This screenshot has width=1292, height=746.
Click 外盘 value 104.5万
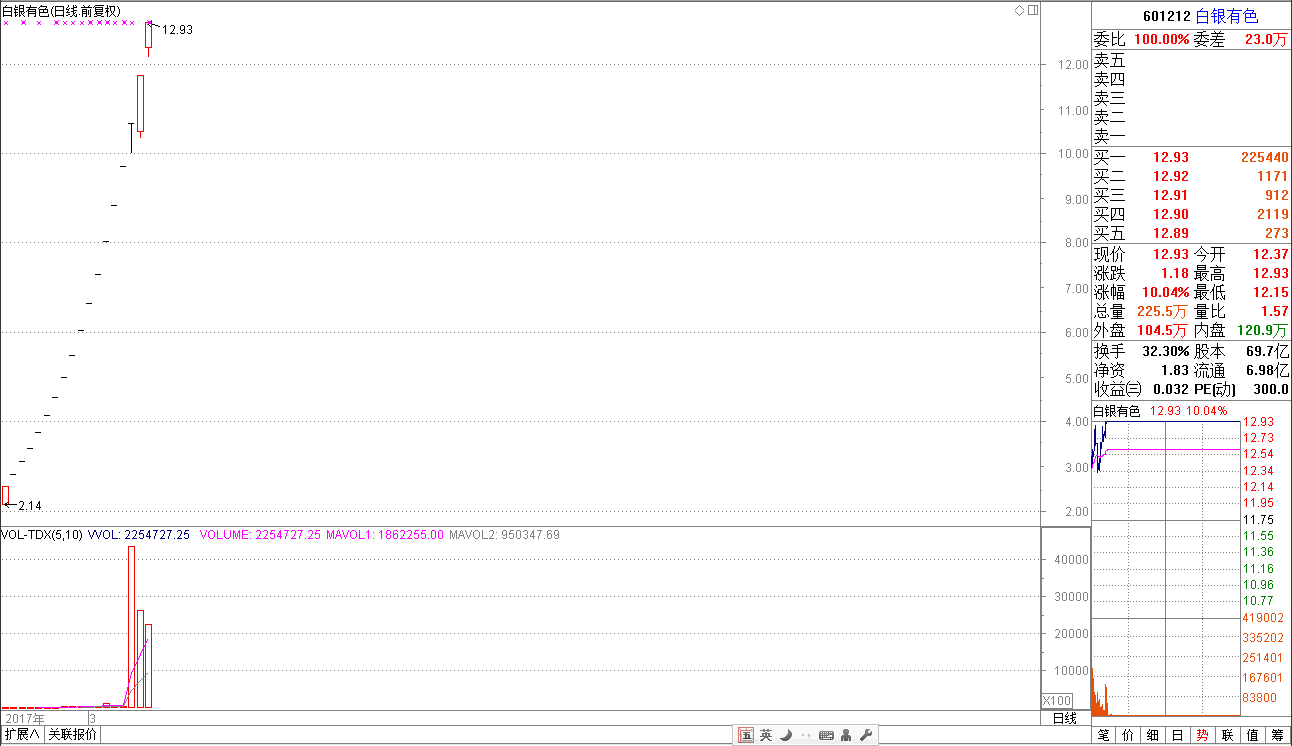pos(1163,331)
